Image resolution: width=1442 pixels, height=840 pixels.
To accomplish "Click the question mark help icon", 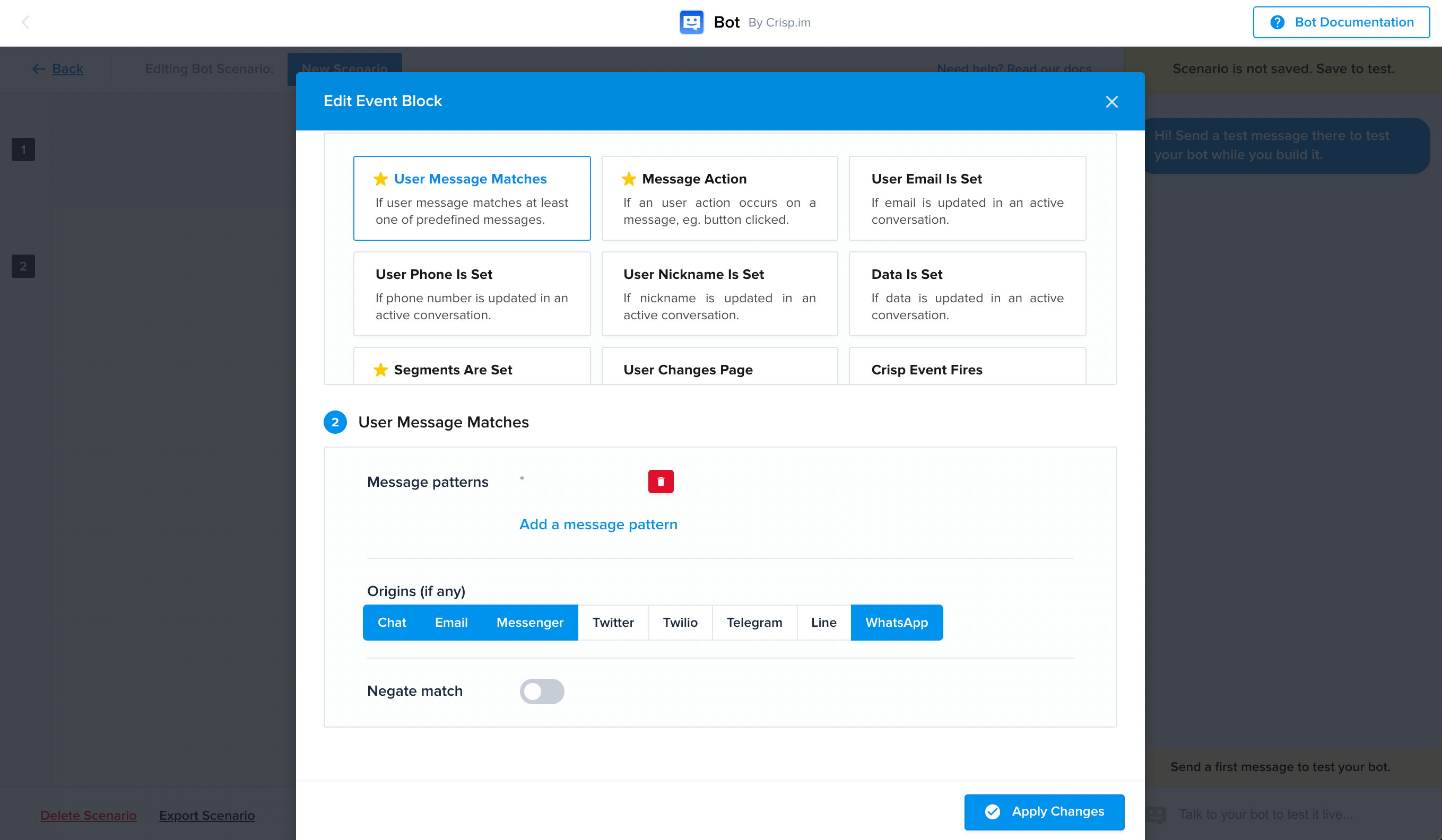I will coord(1277,22).
